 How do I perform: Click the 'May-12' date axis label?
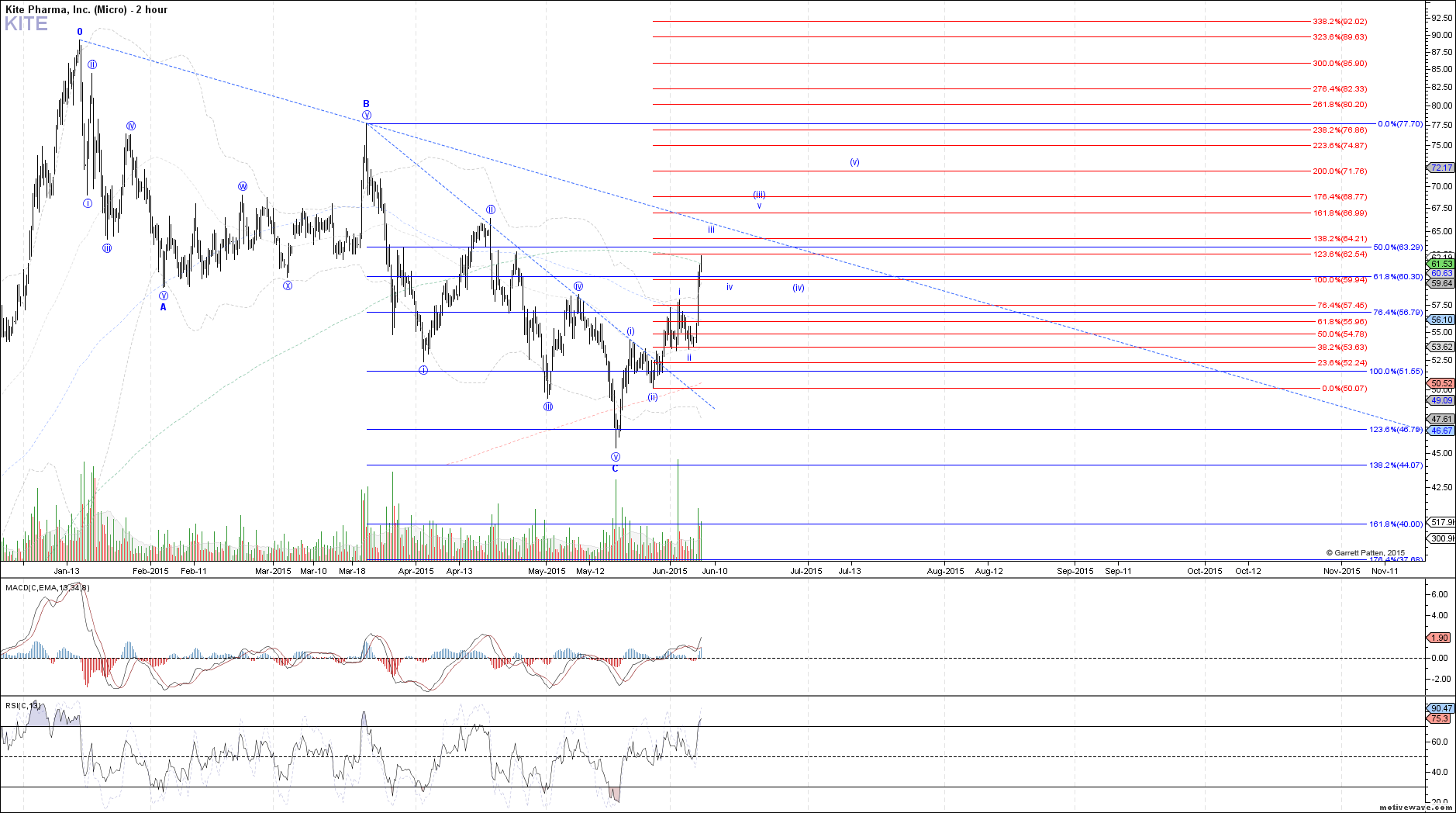591,572
